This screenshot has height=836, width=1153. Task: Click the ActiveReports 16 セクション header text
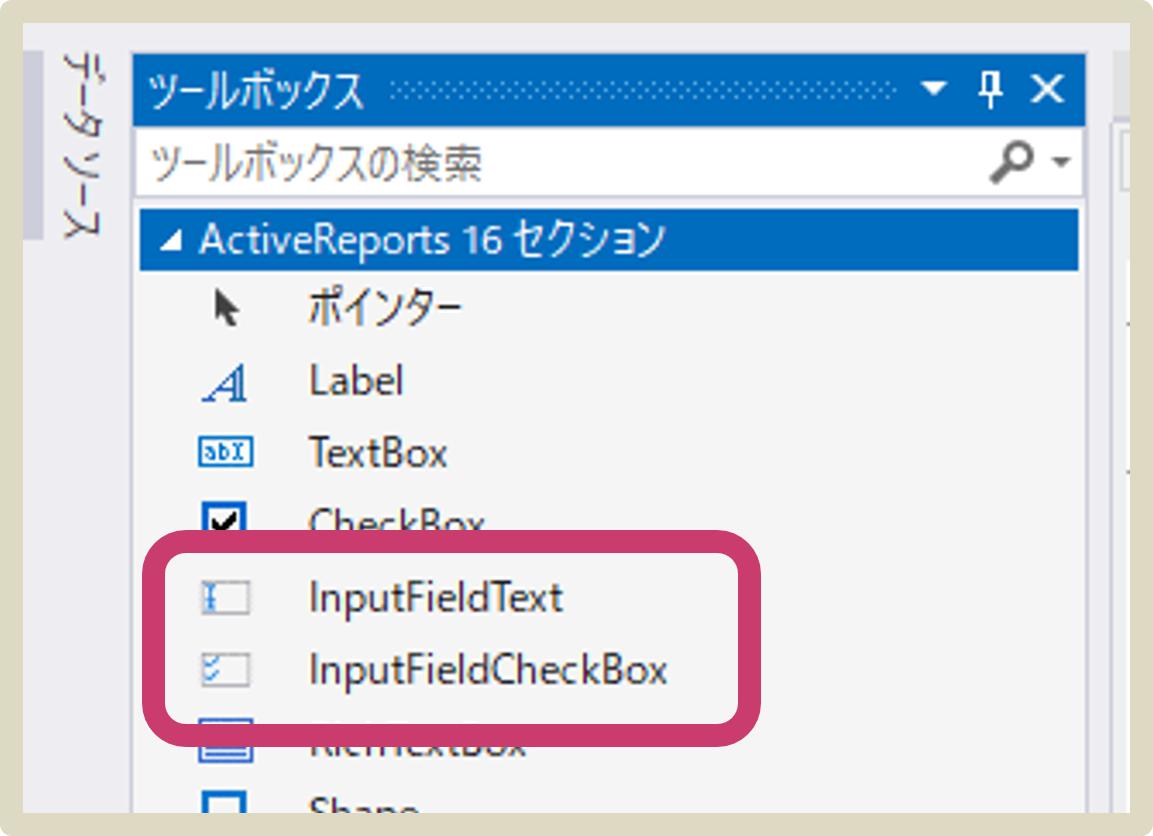click(x=432, y=240)
